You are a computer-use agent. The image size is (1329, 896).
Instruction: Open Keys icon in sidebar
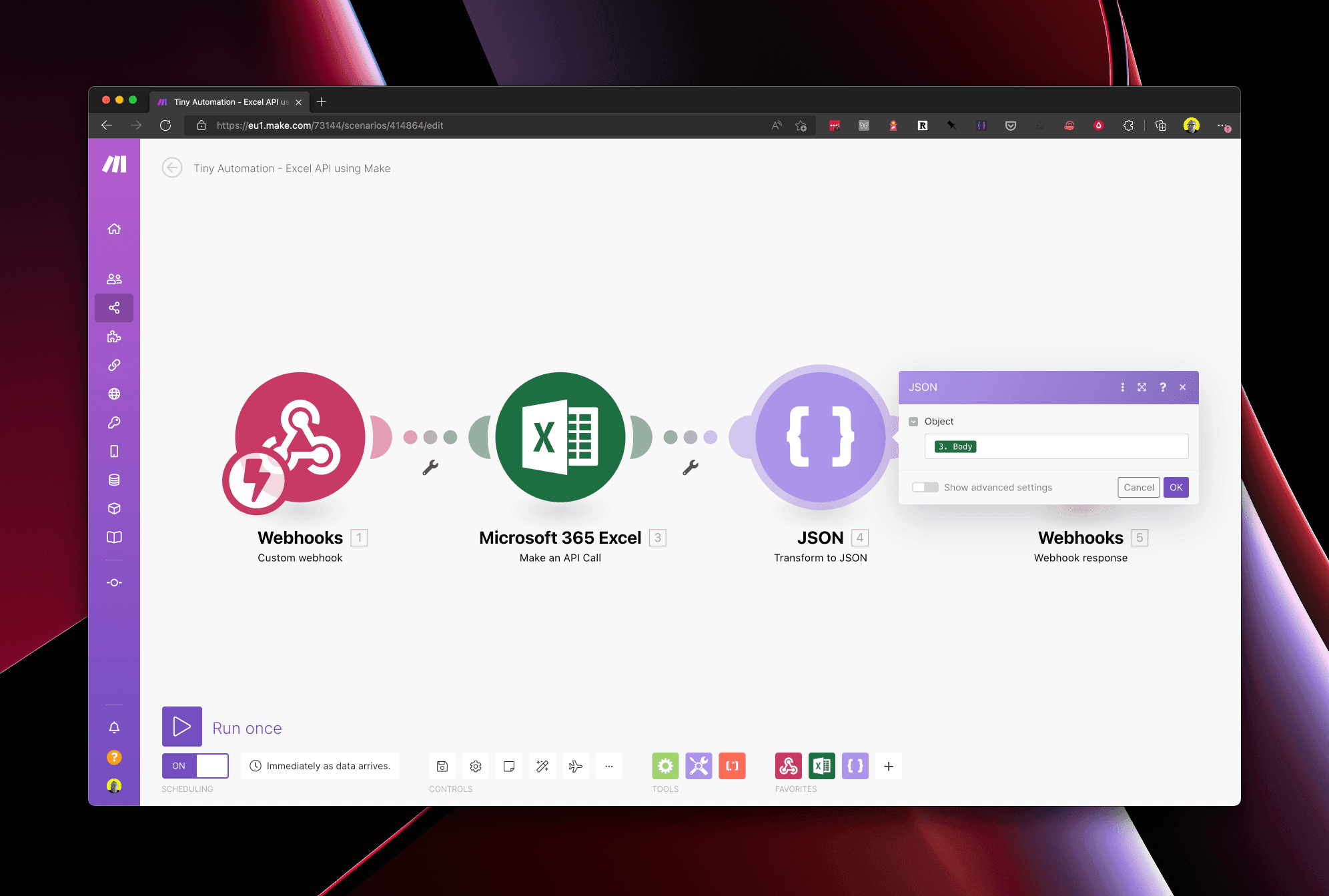(x=114, y=422)
